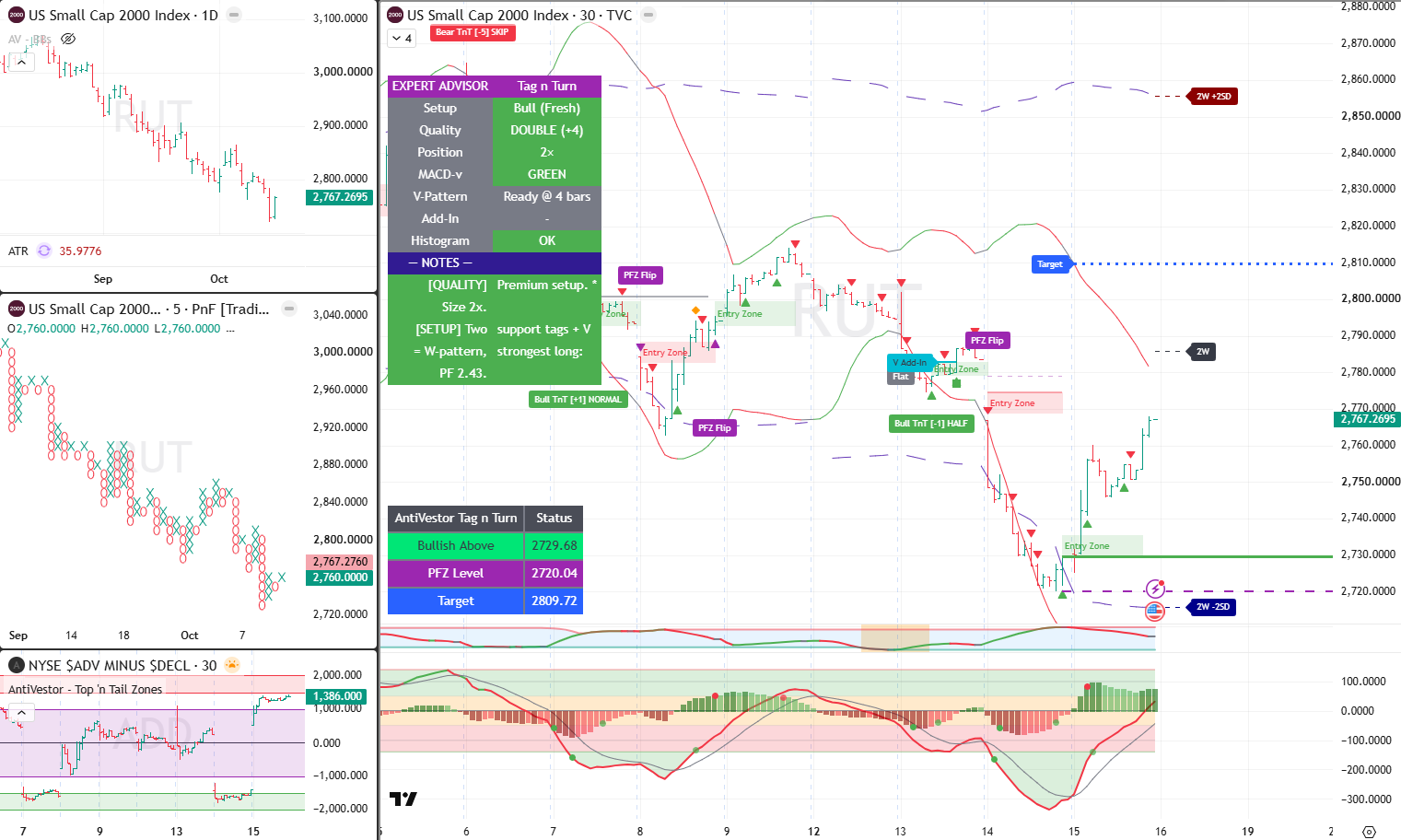This screenshot has height=840, width=1401.
Task: Select the V Add-In label
Action: [910, 363]
